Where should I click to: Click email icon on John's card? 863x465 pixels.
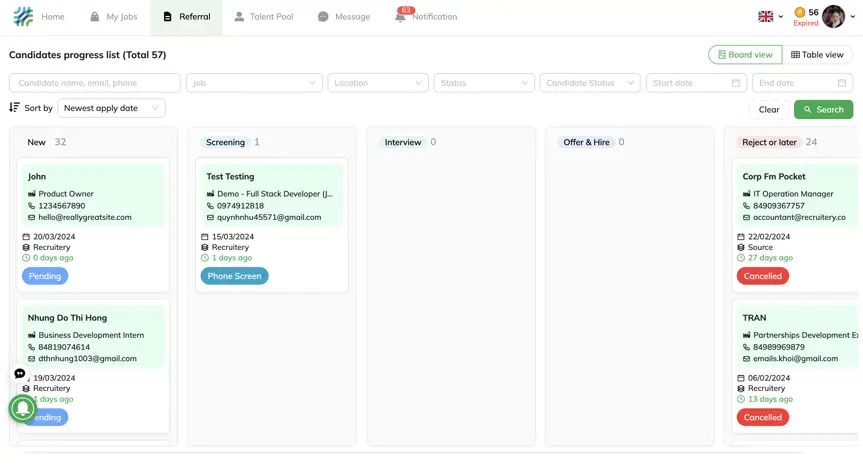point(31,217)
